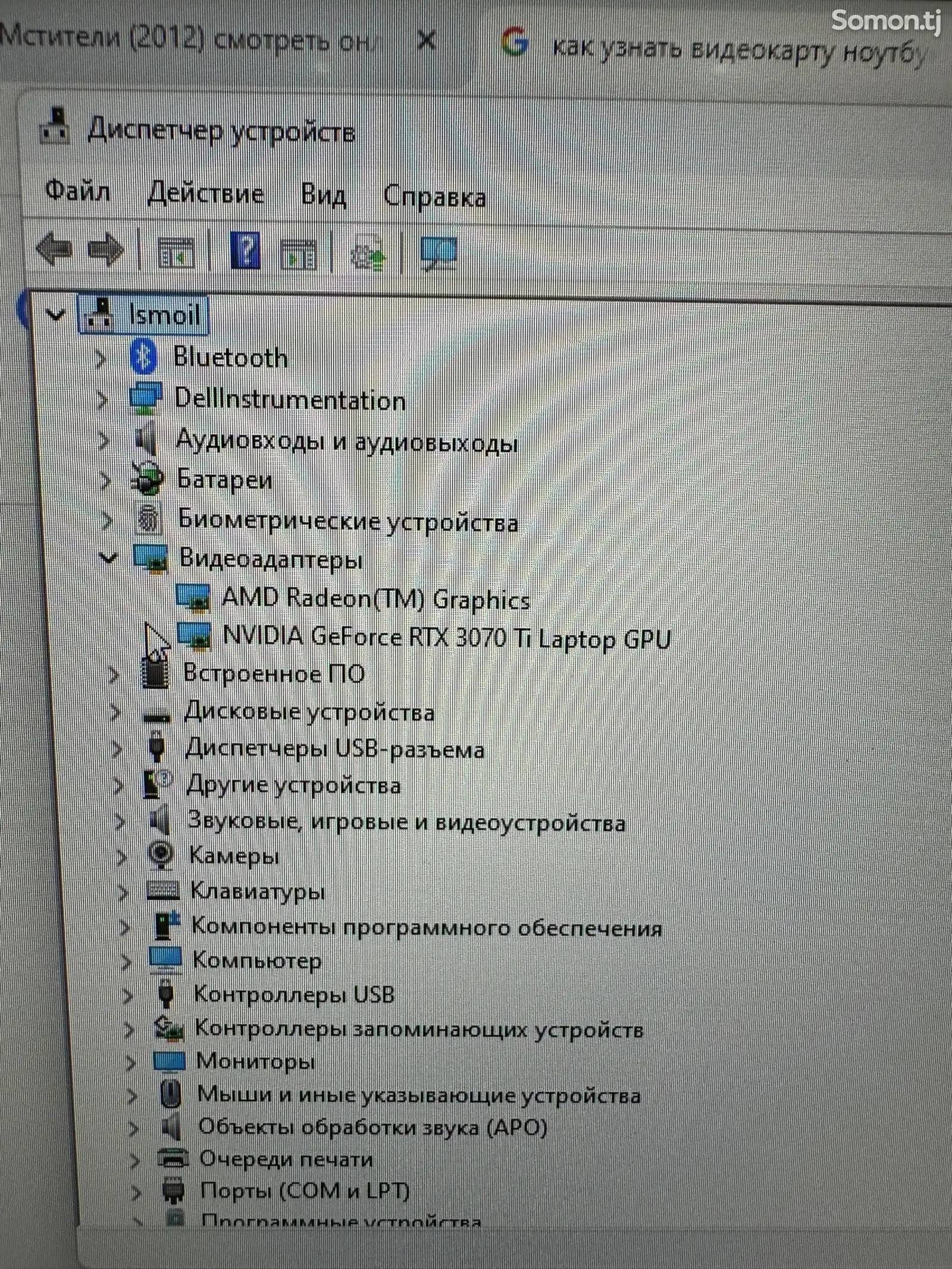The height and width of the screenshot is (1269, 952).
Task: Expand the Bluetooth category
Action: pyautogui.click(x=101, y=358)
